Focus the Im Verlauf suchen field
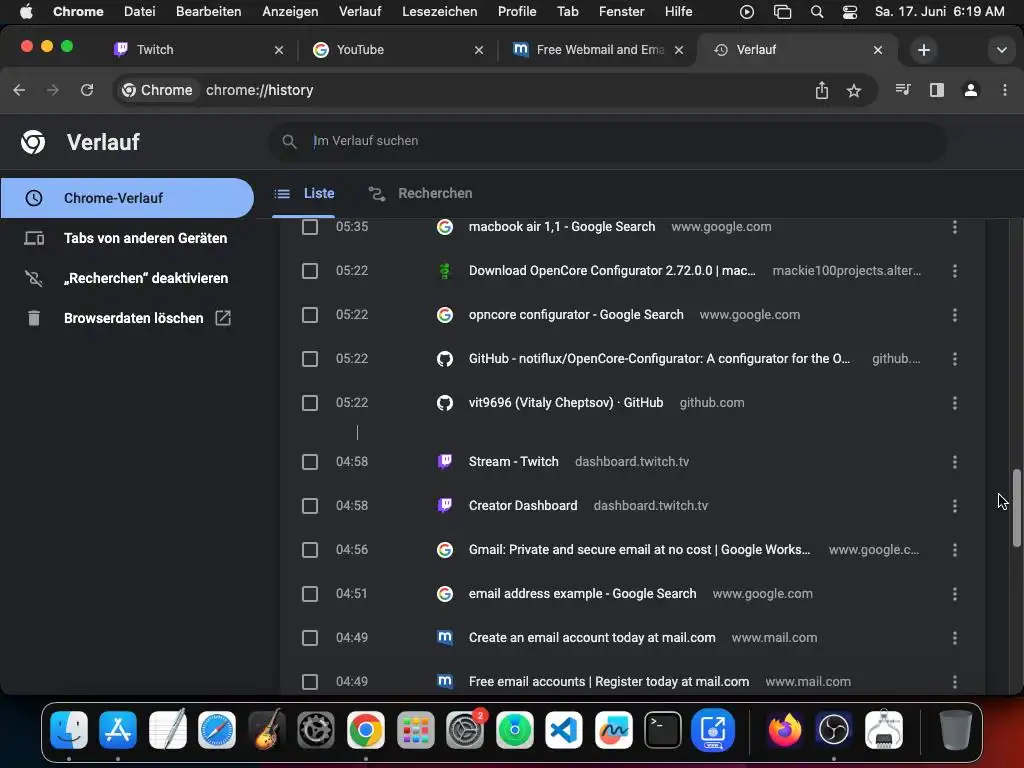 [607, 141]
